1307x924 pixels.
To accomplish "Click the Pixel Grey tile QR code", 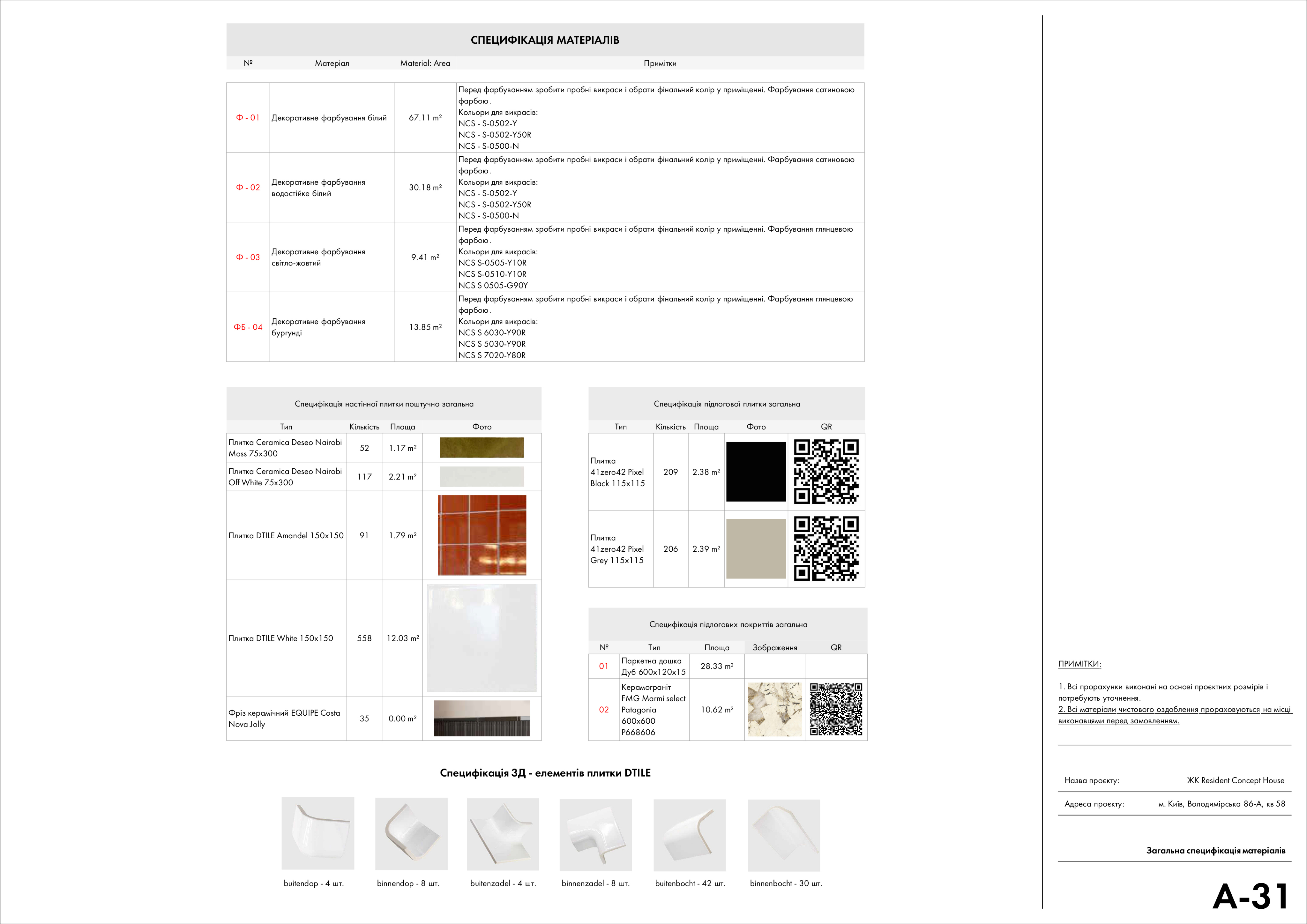I will click(826, 548).
